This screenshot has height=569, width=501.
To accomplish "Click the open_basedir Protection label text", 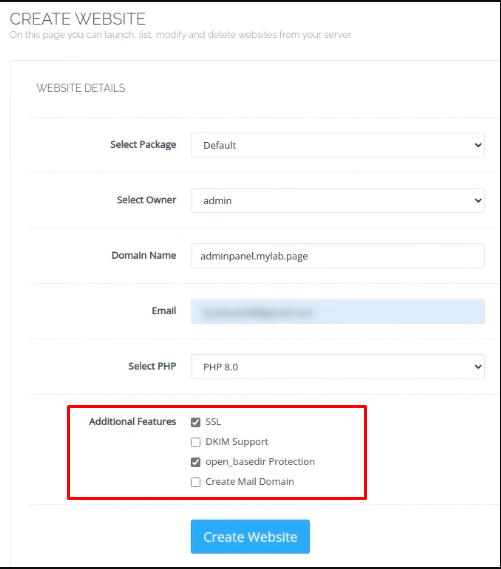I will 260,462.
